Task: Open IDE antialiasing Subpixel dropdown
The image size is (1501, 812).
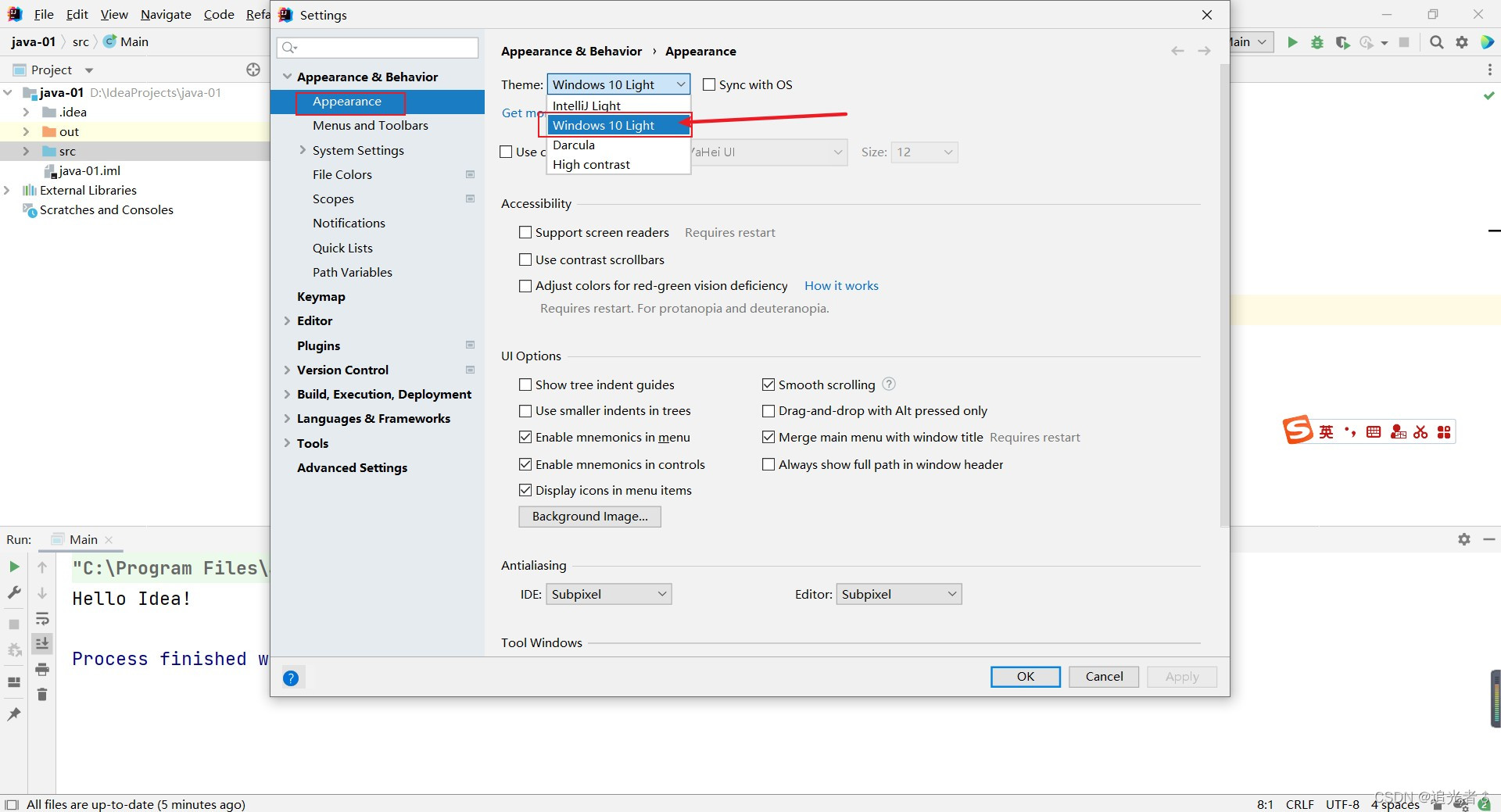Action: [609, 594]
